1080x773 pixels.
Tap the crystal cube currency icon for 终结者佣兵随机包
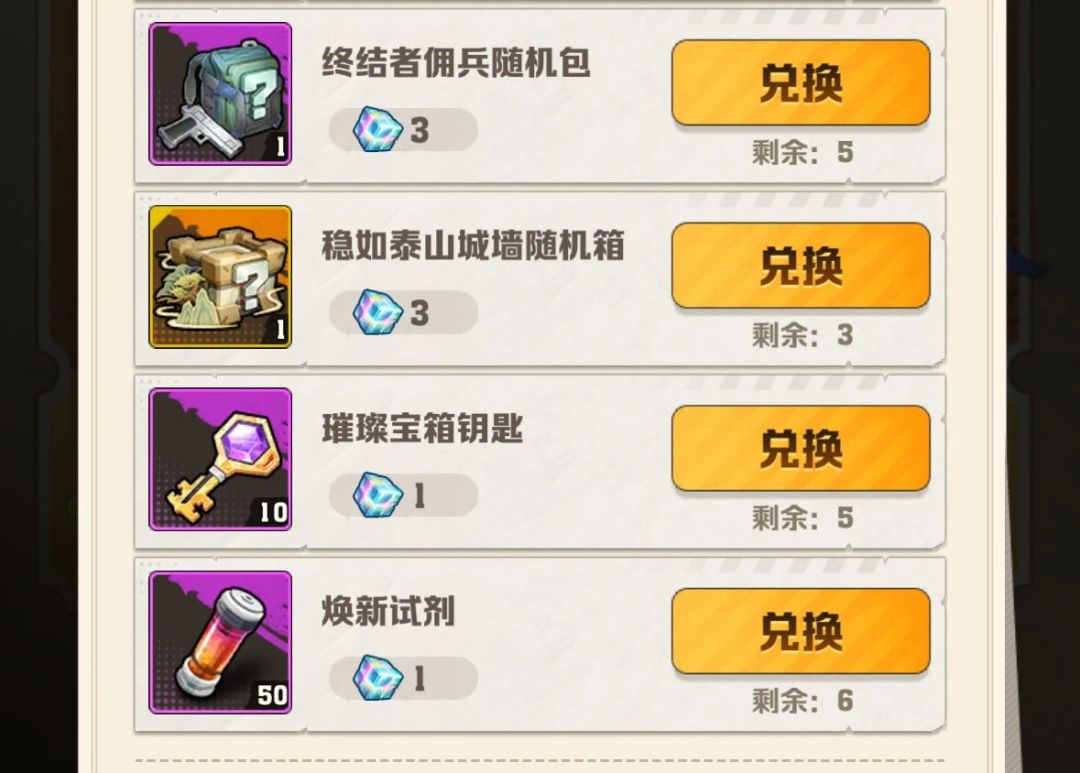click(x=377, y=129)
